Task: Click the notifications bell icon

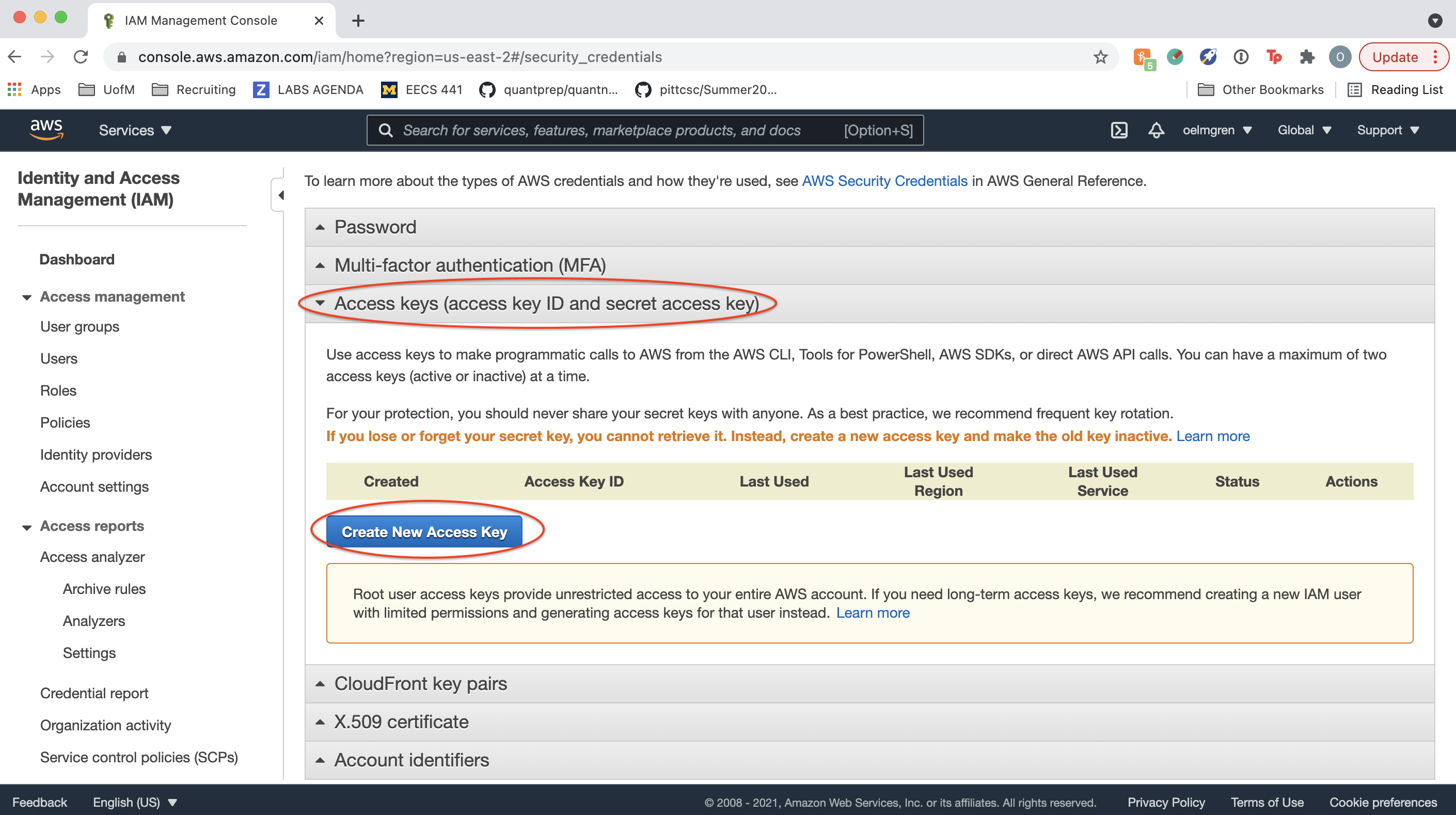Action: (x=1156, y=130)
